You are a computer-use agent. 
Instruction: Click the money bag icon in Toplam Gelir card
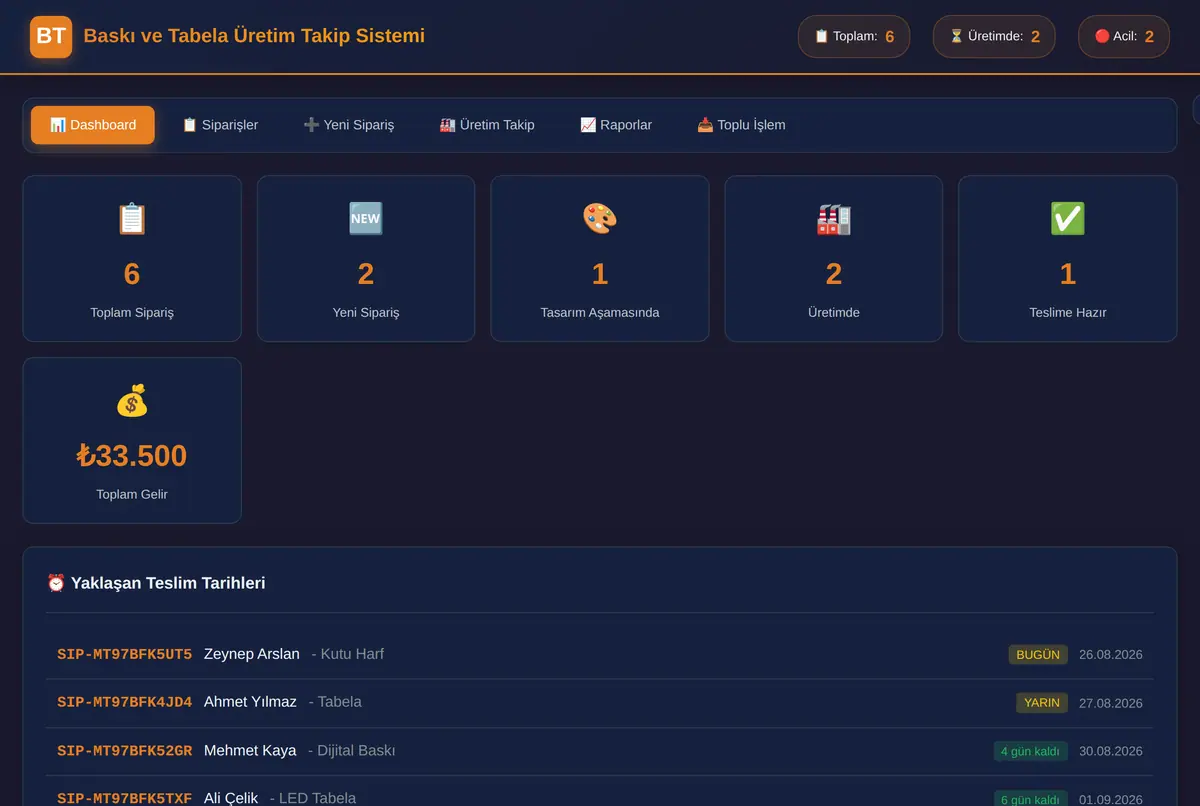(132, 401)
